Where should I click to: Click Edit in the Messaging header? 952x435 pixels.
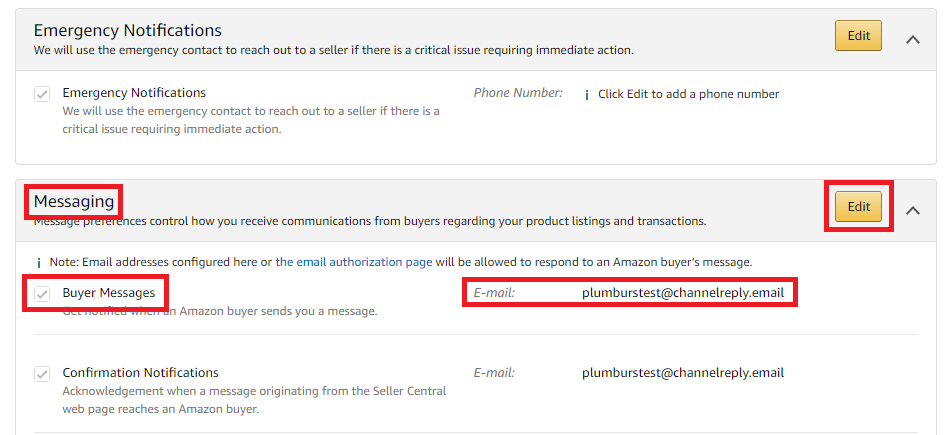point(858,207)
